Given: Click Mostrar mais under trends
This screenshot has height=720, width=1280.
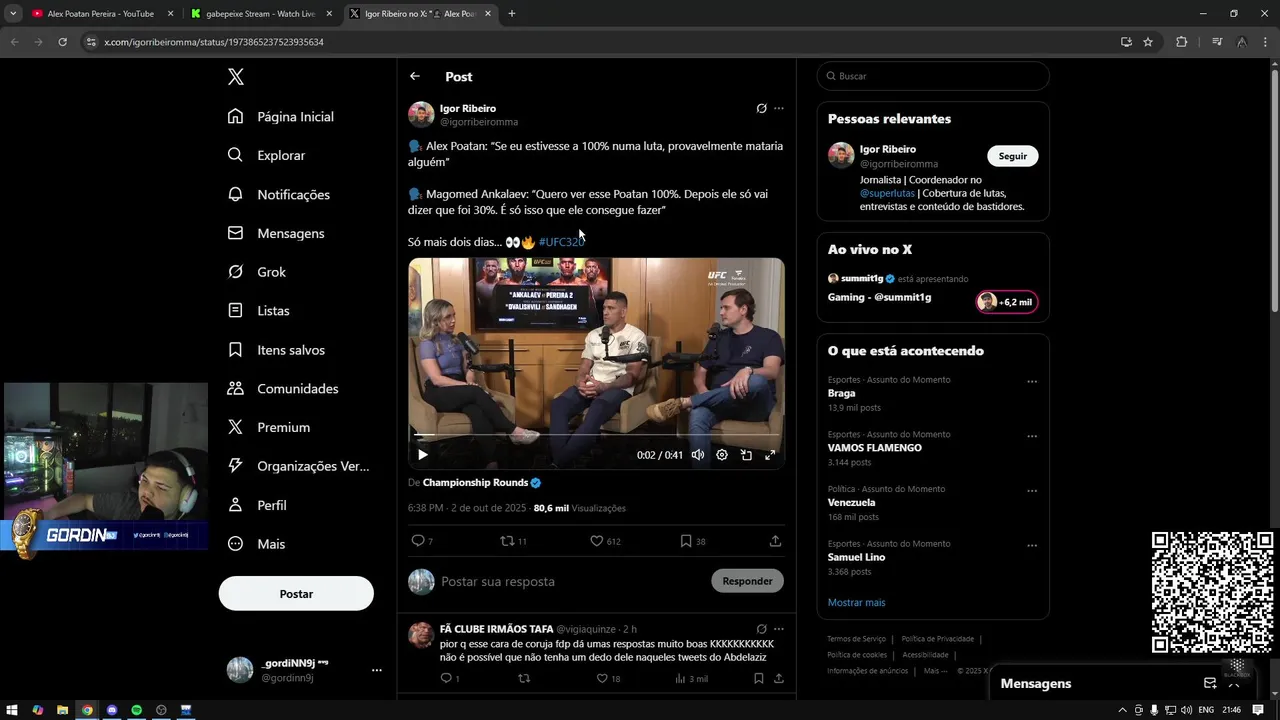Looking at the screenshot, I should [856, 603].
